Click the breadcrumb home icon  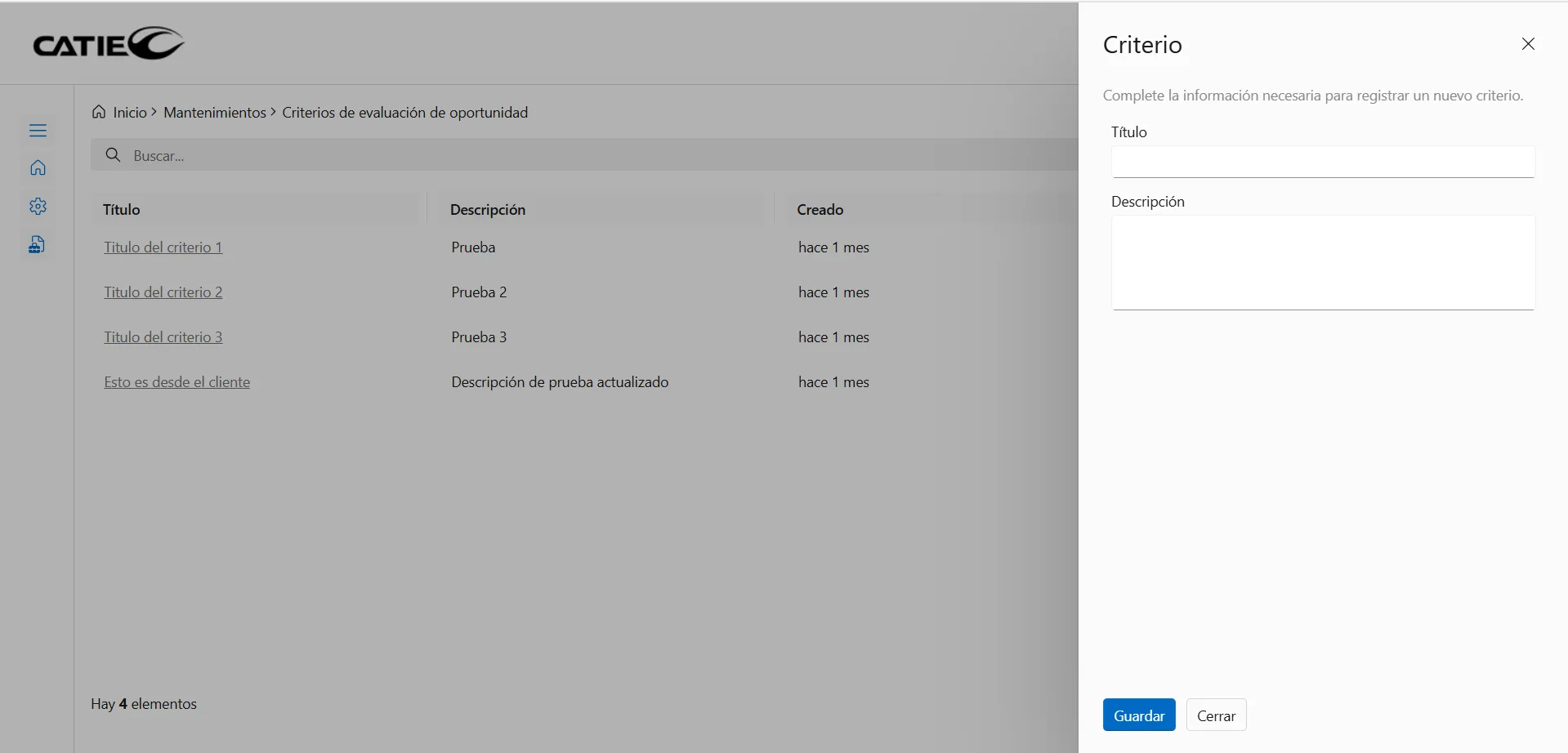click(x=99, y=113)
